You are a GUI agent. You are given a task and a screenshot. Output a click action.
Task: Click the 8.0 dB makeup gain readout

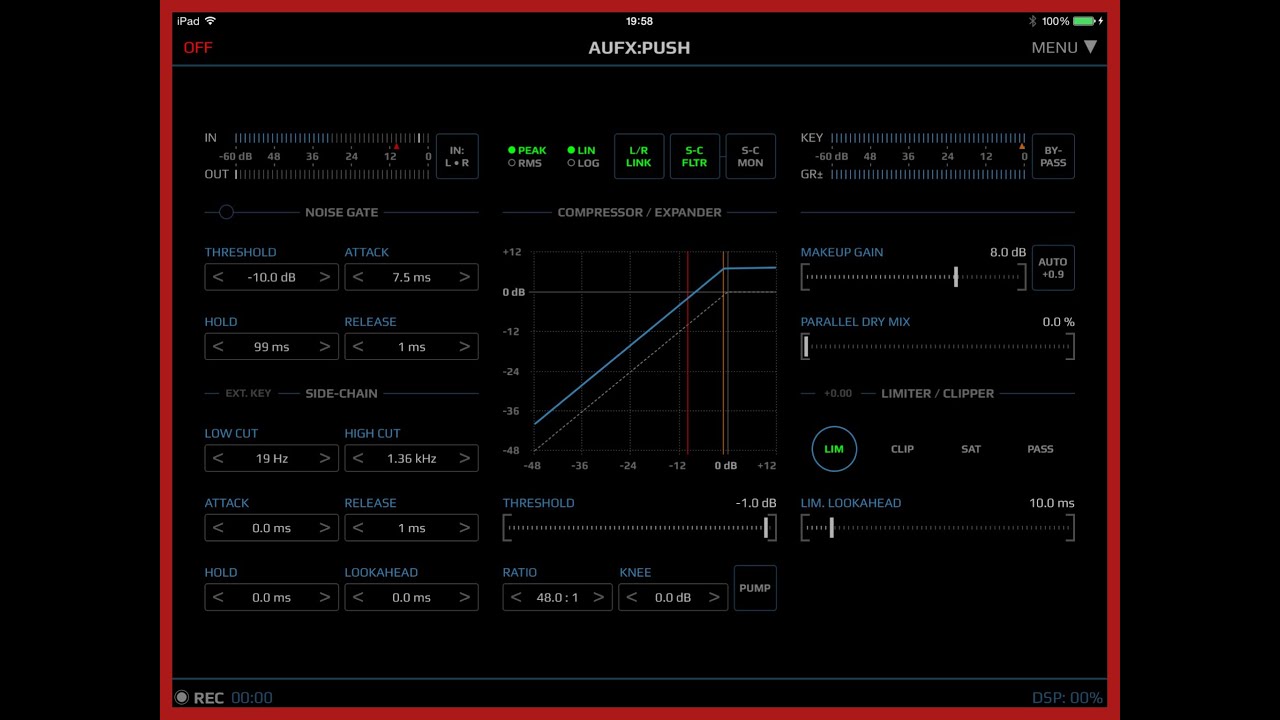click(x=1008, y=252)
